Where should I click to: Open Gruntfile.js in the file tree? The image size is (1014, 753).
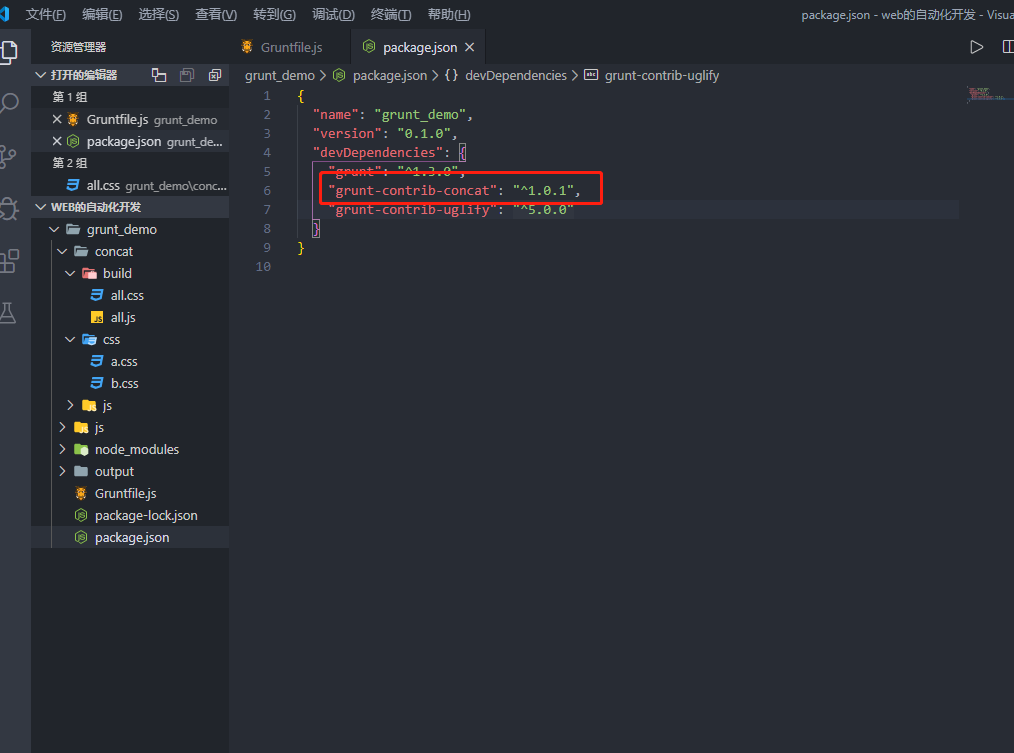click(125, 494)
